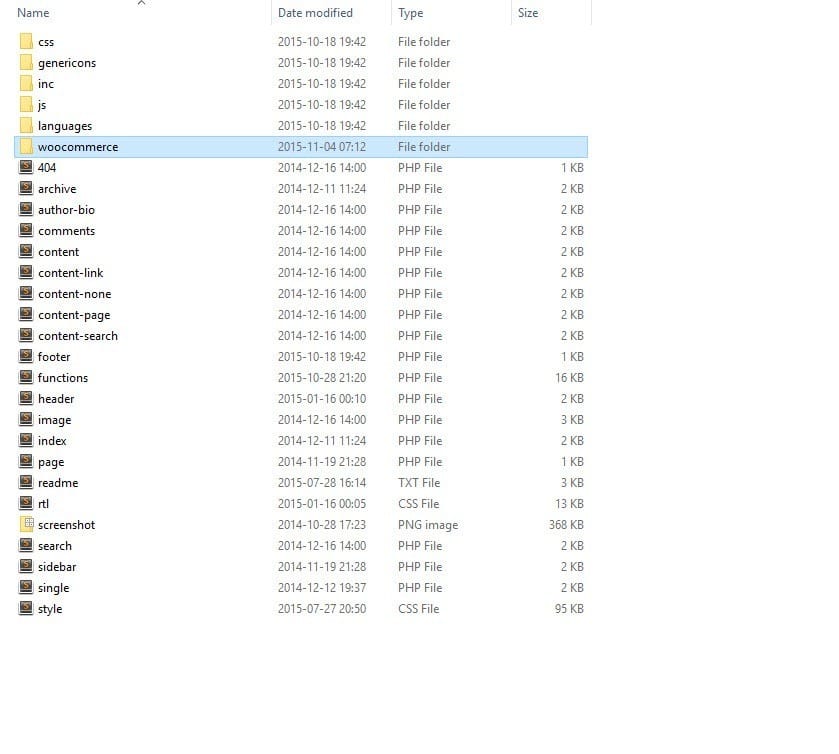
Task: Click the comments file icon
Action: coord(26,230)
